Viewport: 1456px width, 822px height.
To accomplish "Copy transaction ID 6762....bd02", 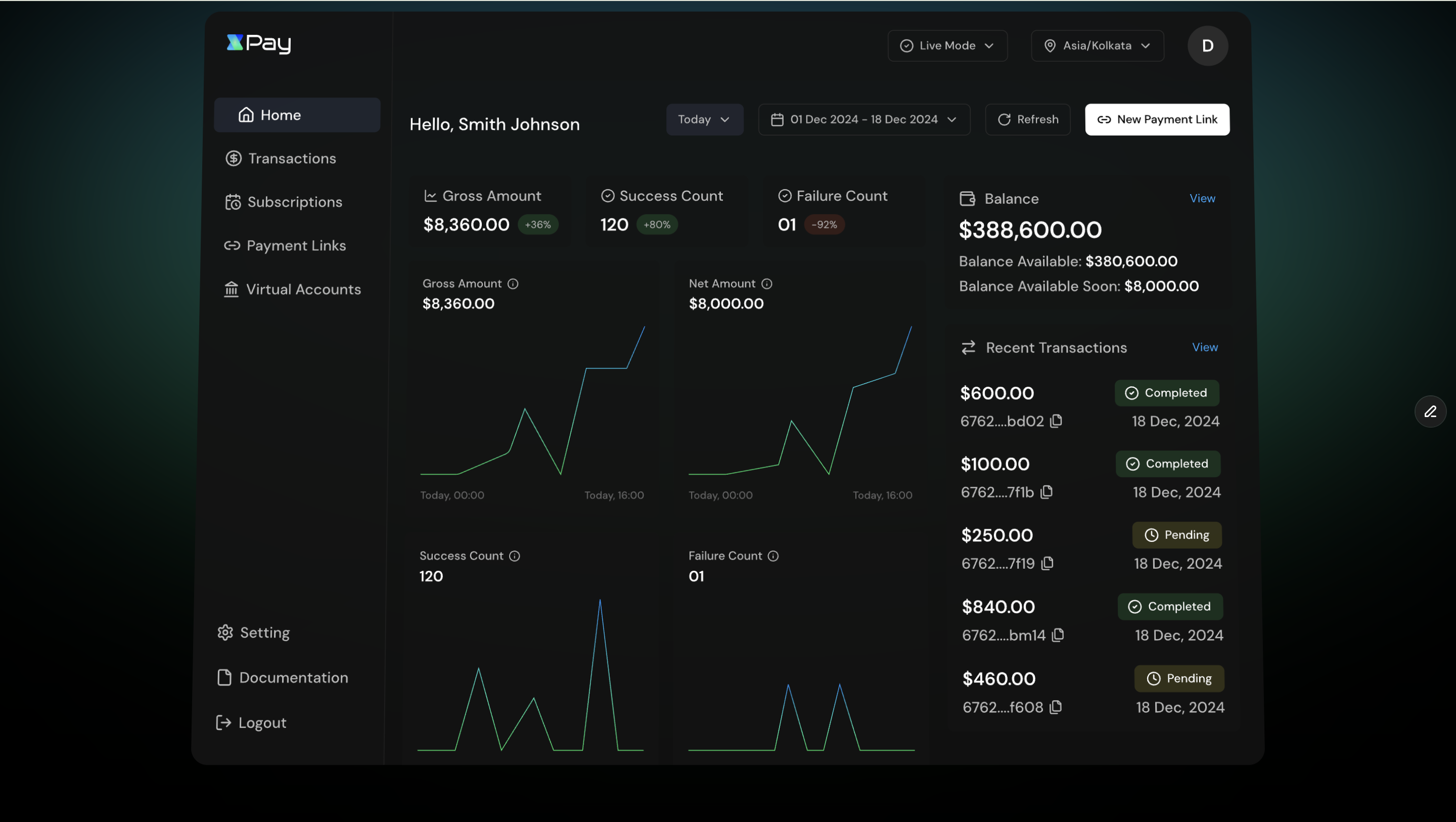I will (x=1057, y=421).
